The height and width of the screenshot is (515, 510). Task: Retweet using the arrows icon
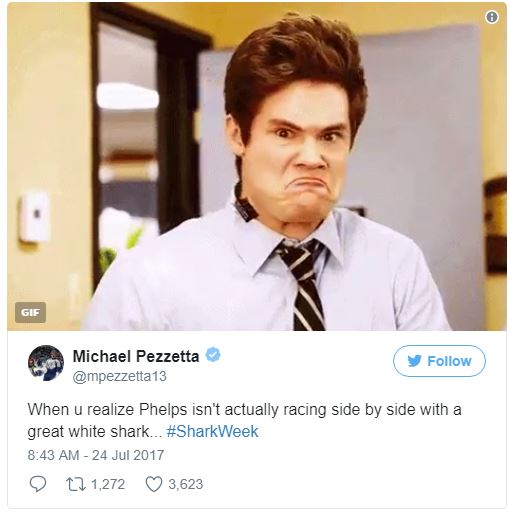(75, 484)
